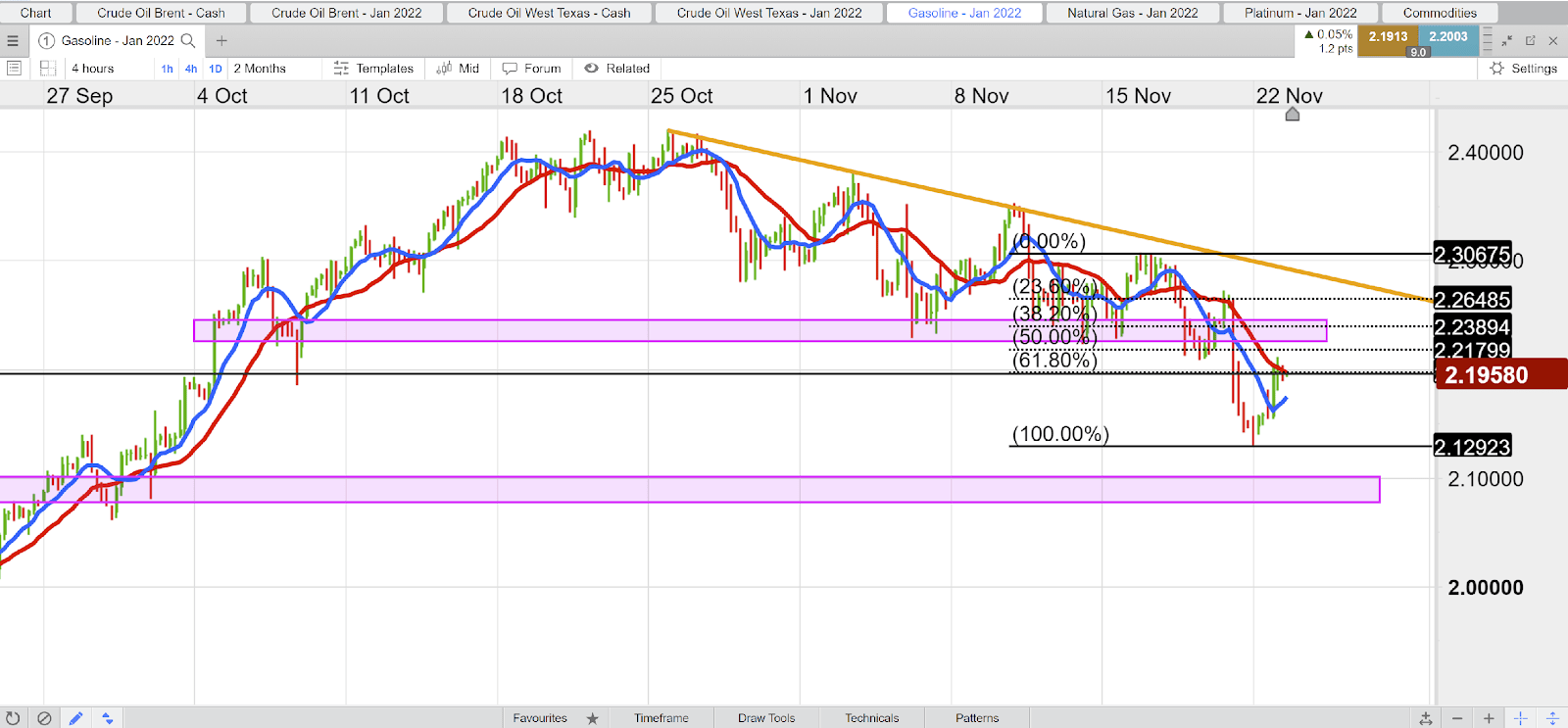Click the Gasoline - Jan 2022 chart title
This screenshot has height=728, width=1568.
(x=118, y=41)
